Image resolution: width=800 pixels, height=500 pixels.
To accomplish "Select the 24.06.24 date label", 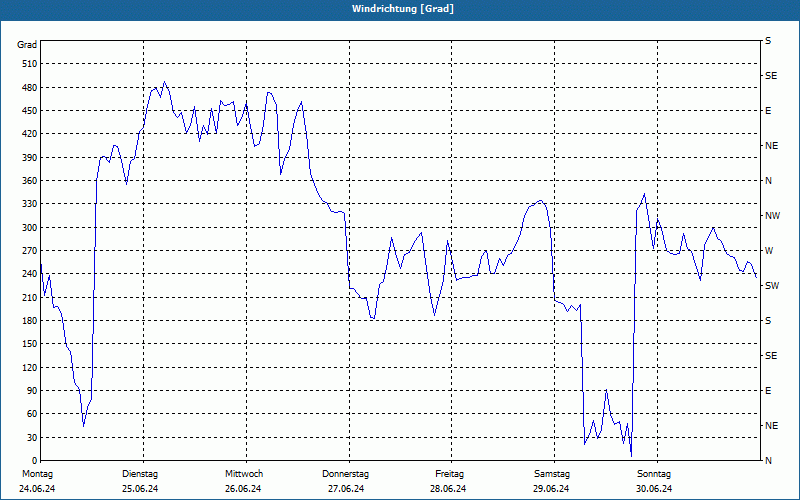I will (x=37, y=489).
